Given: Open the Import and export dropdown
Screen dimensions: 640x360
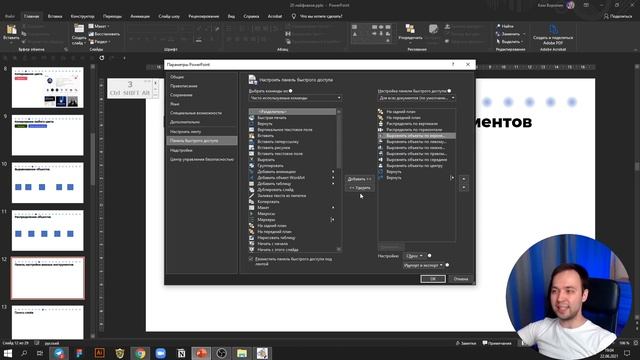Looking at the screenshot, I should coord(423,265).
